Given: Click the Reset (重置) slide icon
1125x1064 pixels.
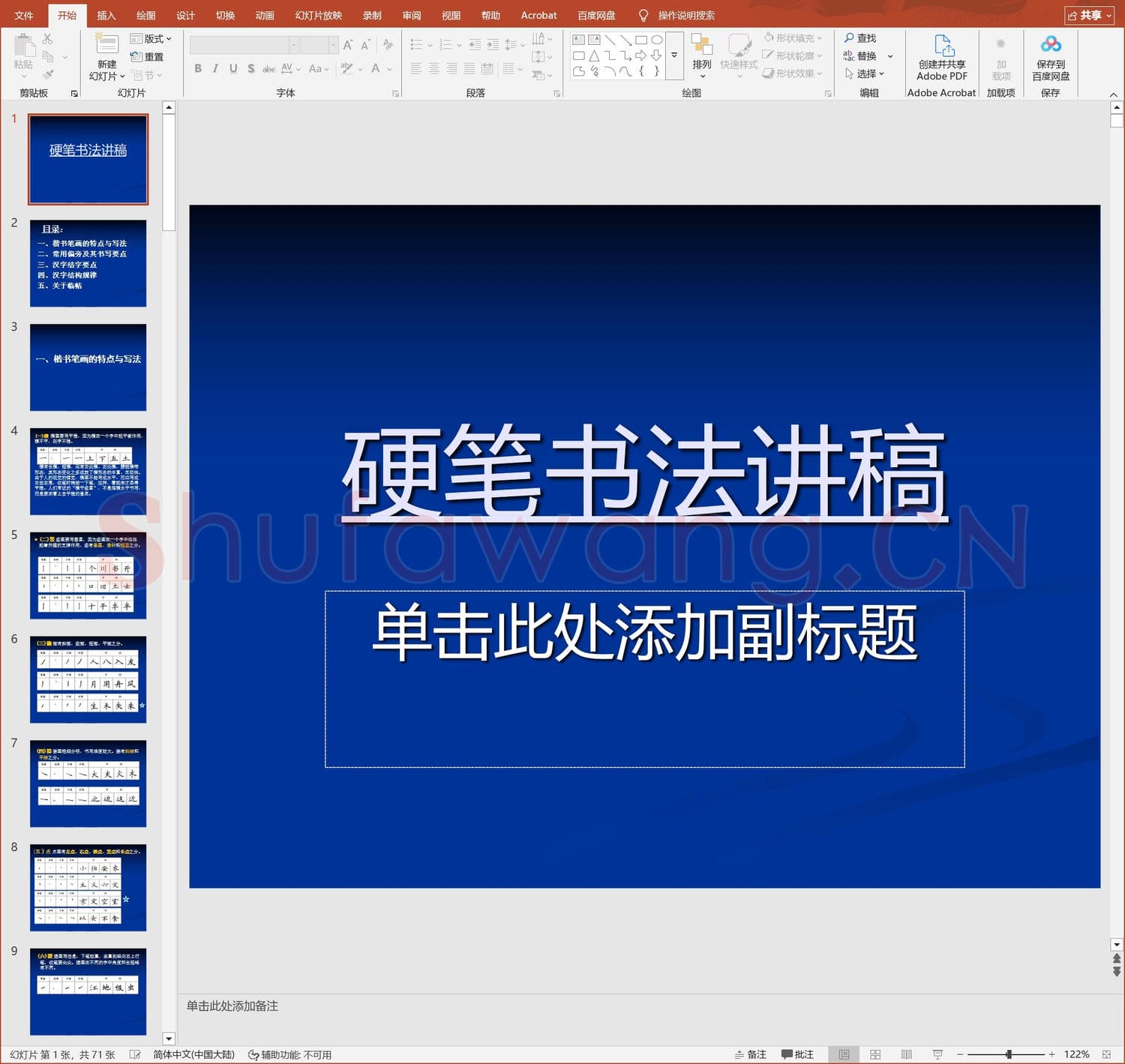Looking at the screenshot, I should click(x=136, y=57).
